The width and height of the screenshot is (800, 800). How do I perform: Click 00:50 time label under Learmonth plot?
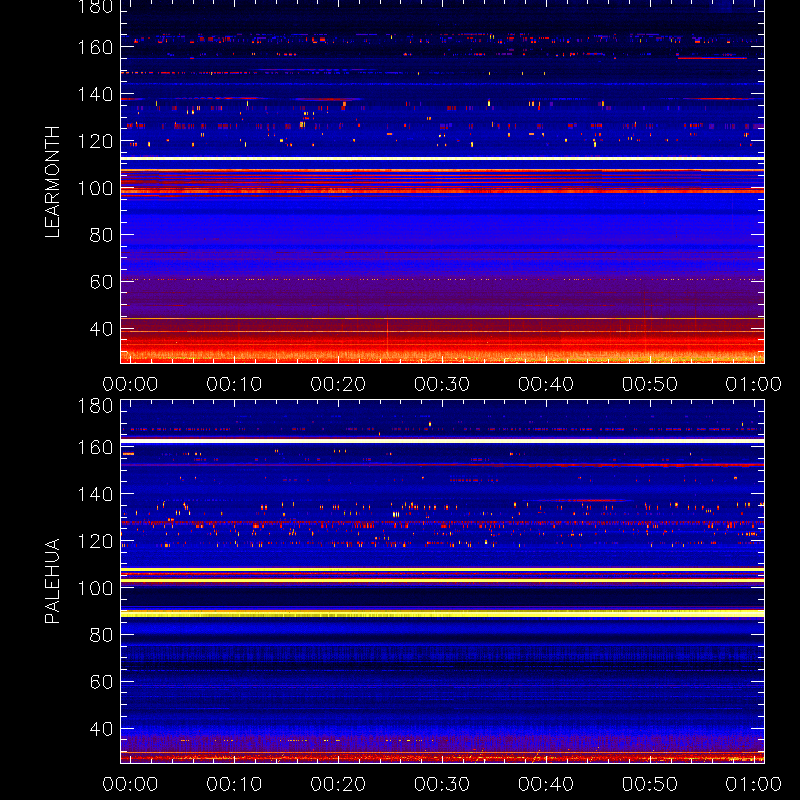pyautogui.click(x=650, y=384)
